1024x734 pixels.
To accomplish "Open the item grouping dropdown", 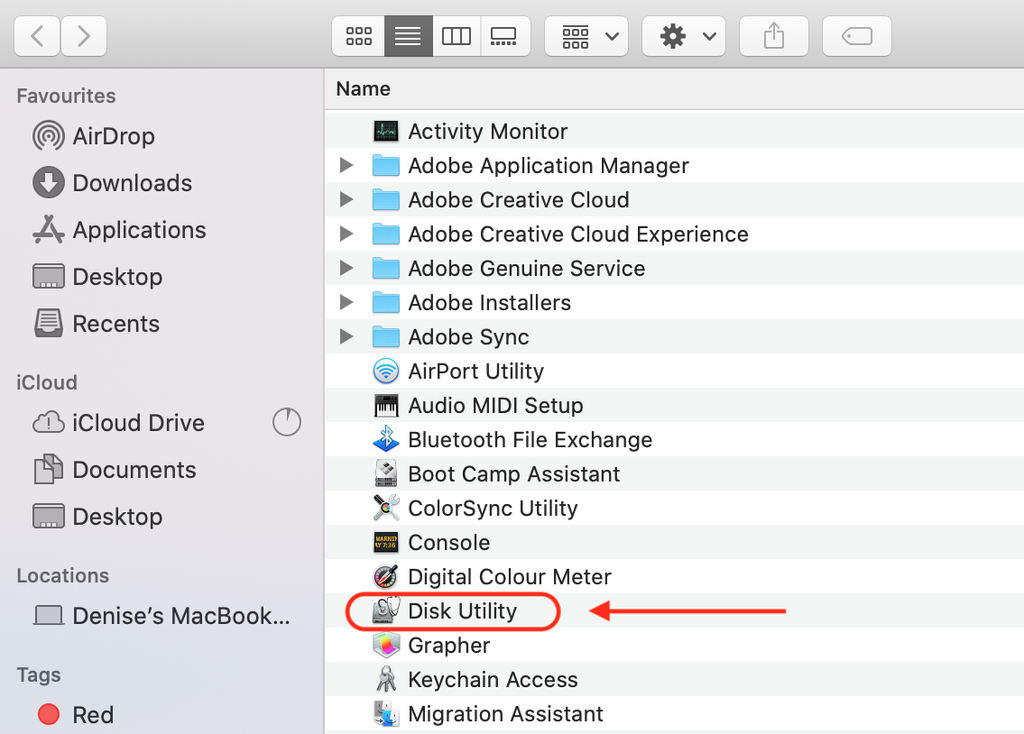I will (x=586, y=37).
